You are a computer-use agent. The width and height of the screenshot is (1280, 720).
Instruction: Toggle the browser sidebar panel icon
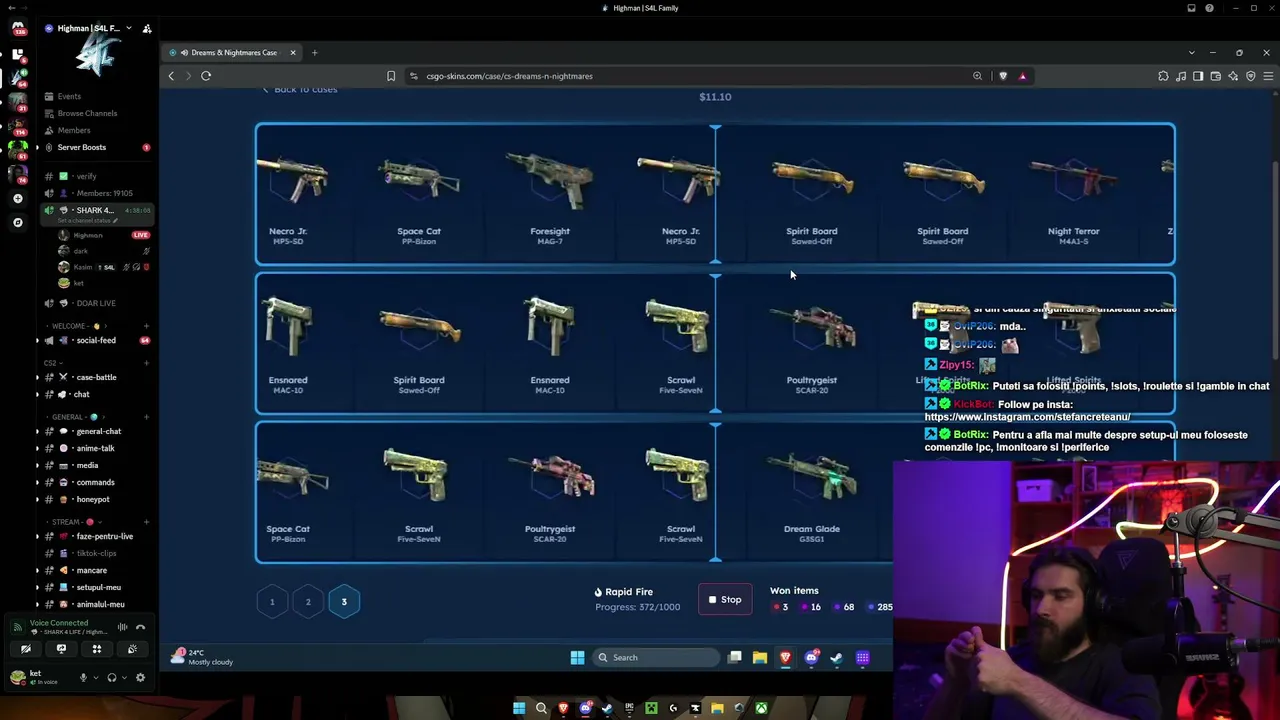[x=1198, y=76]
